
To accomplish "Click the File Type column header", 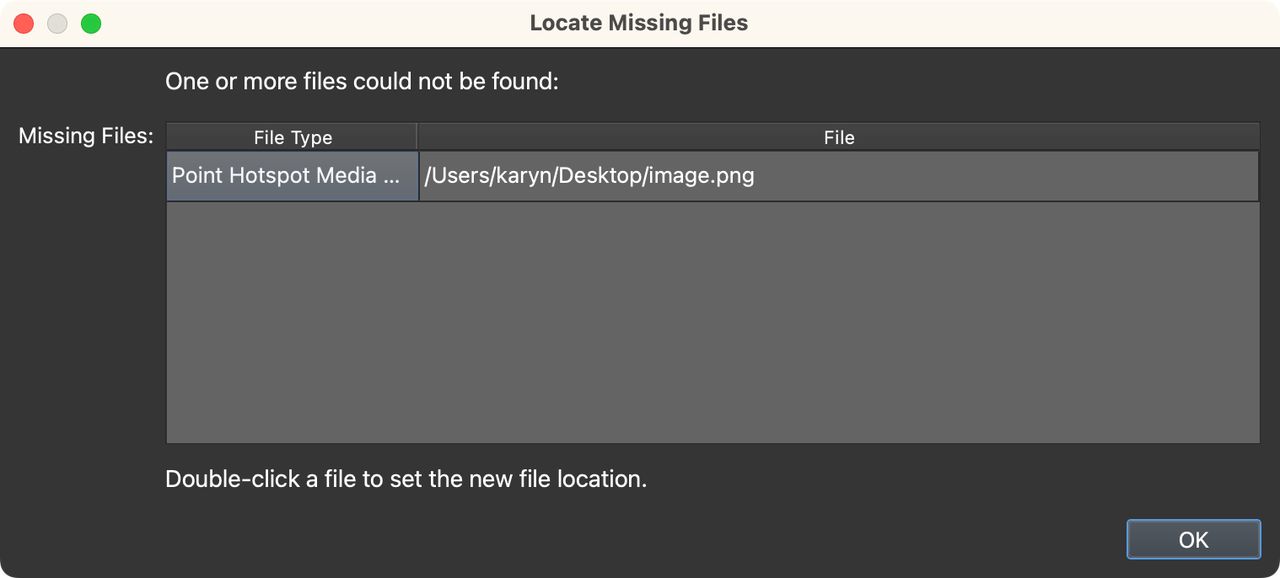I will (292, 137).
